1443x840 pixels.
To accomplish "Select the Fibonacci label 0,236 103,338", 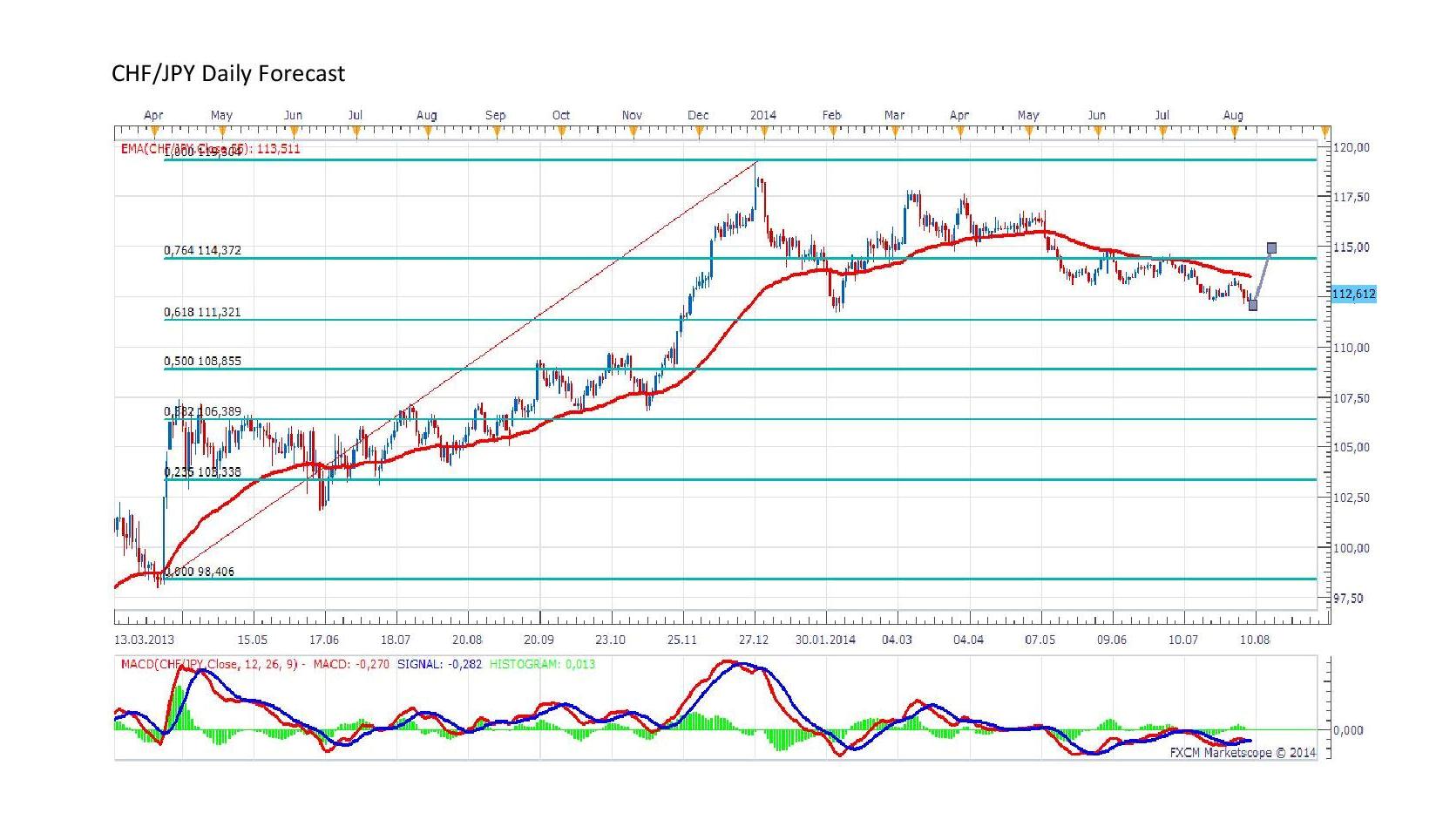I will 203,471.
